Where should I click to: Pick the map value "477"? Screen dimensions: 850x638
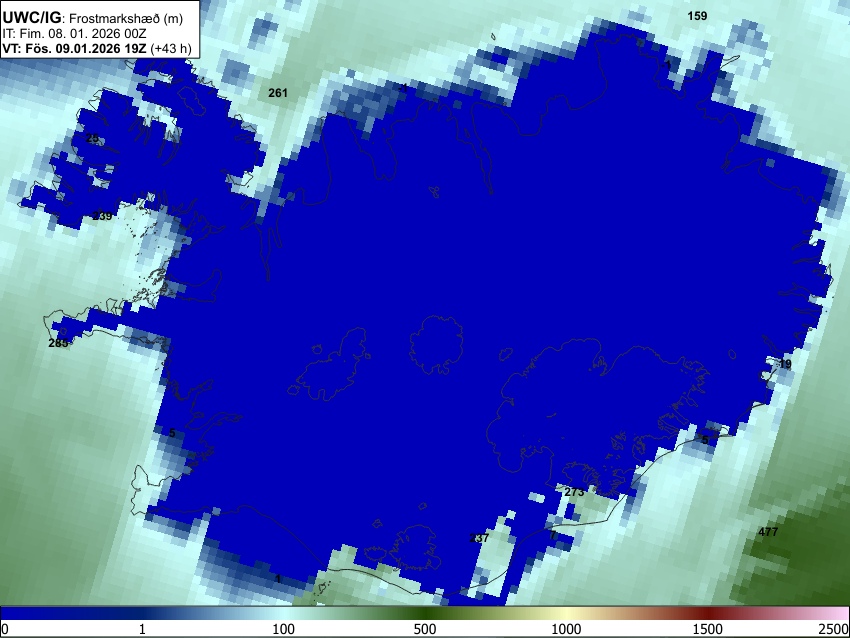[768, 532]
